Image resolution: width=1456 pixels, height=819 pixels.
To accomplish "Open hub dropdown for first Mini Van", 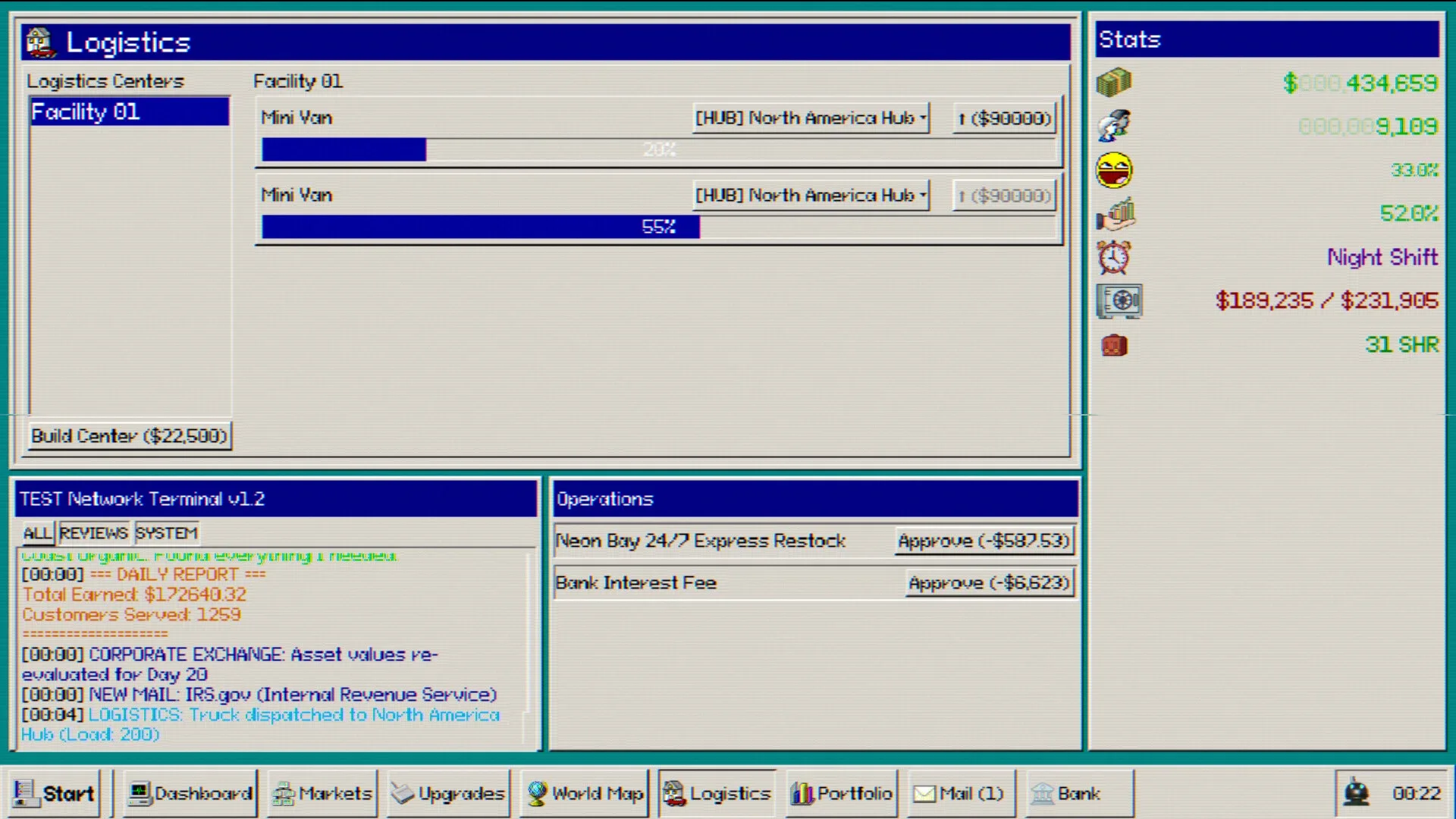I will (x=811, y=118).
